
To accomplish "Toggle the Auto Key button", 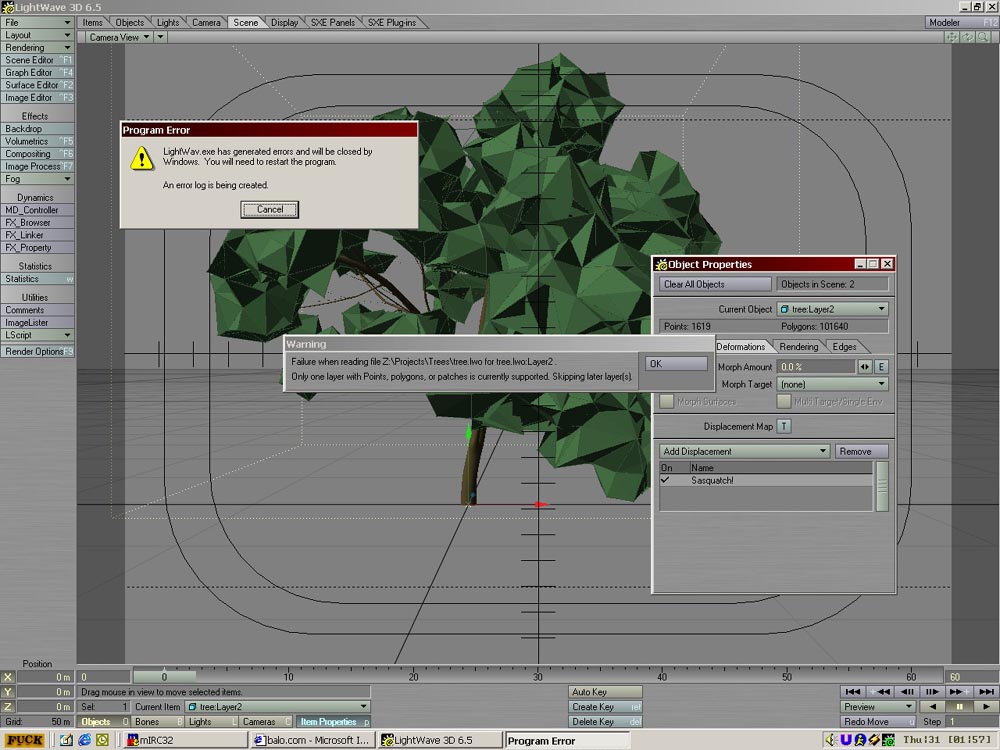I will click(605, 692).
